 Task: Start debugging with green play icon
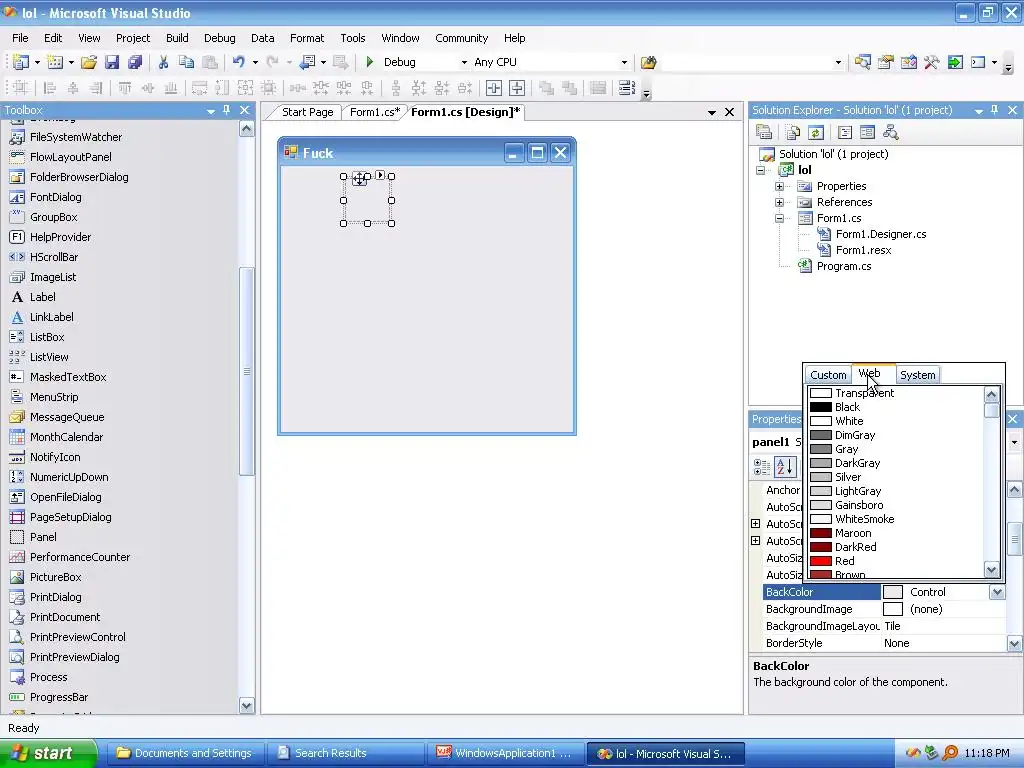370,62
